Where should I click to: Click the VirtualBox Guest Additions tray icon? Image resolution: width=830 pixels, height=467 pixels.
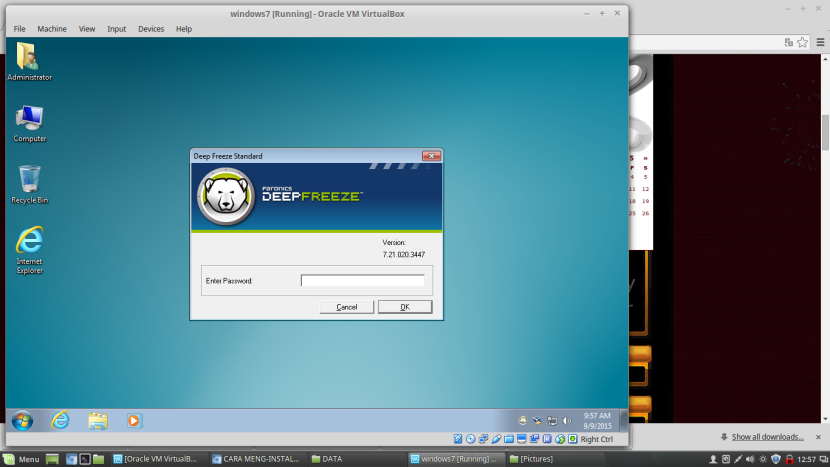click(537, 421)
